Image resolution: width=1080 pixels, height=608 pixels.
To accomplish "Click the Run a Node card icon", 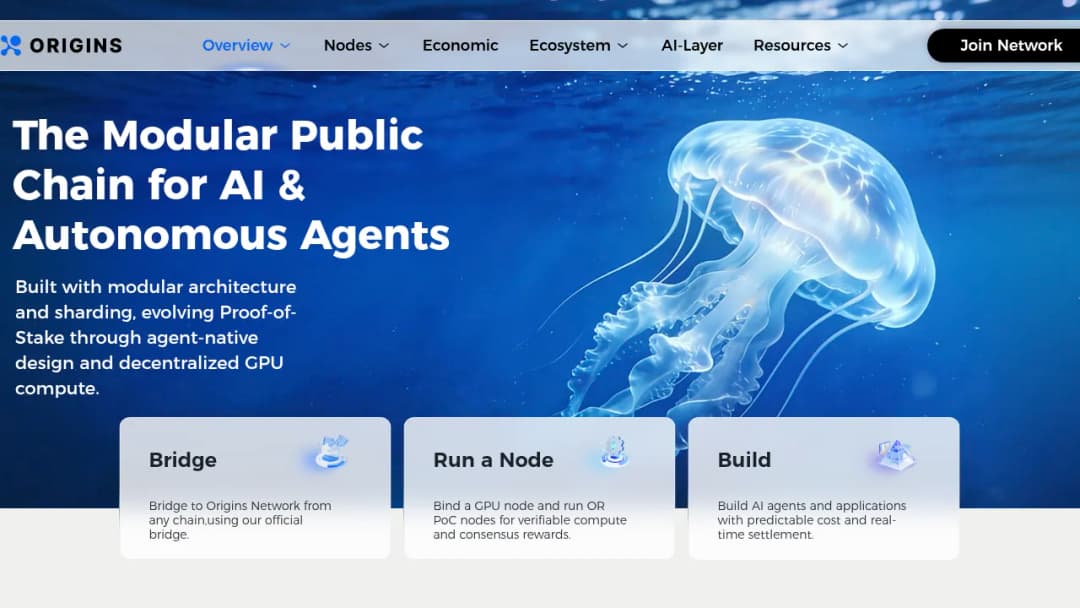I will pyautogui.click(x=614, y=452).
